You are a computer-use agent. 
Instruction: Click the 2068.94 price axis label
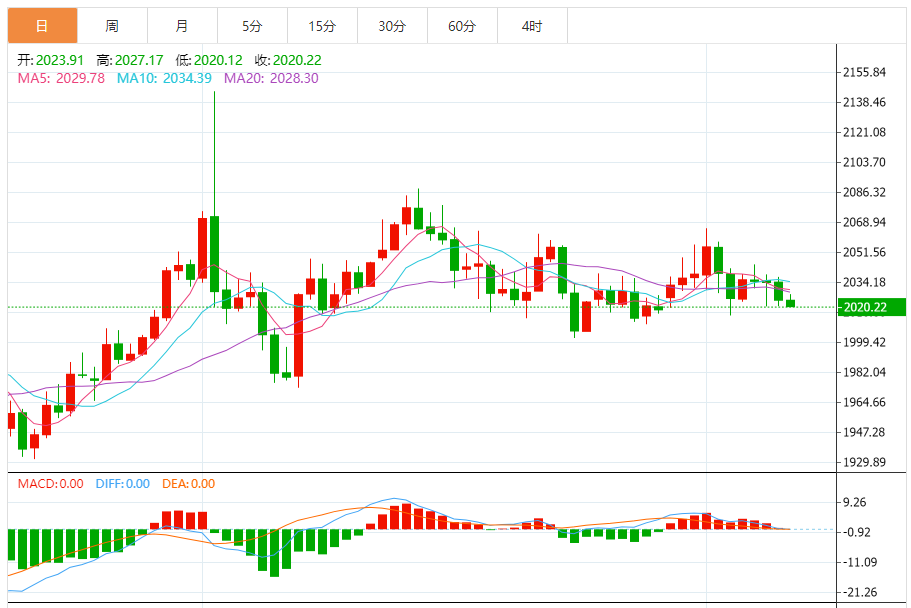865,222
